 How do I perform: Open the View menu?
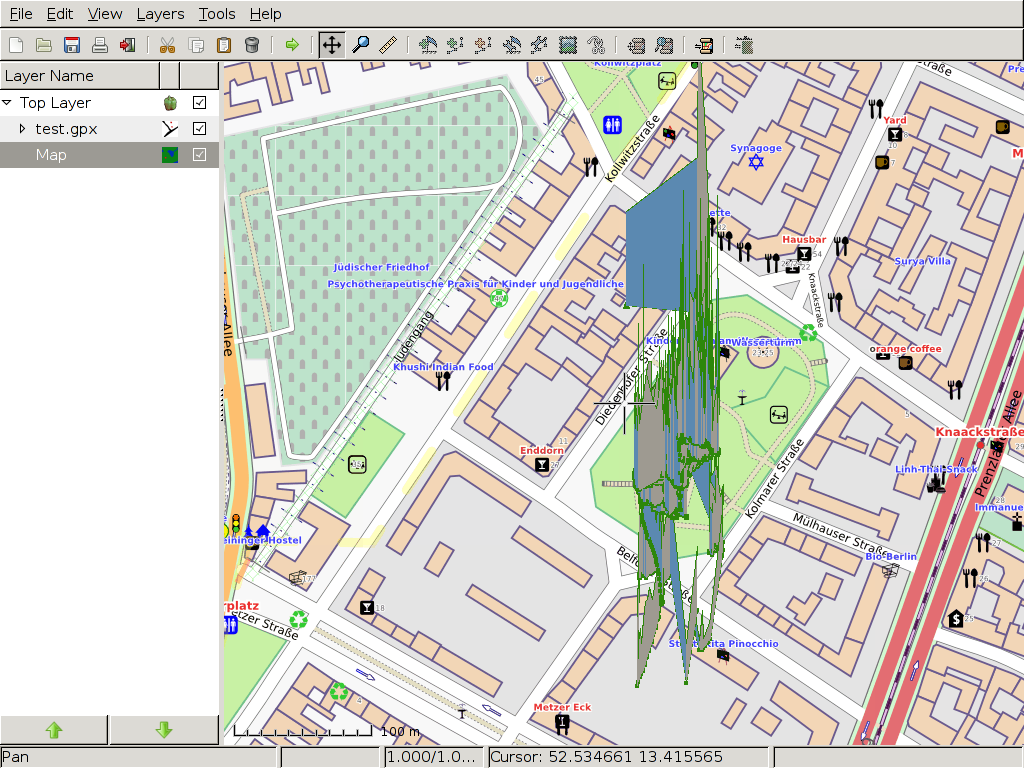pyautogui.click(x=105, y=14)
